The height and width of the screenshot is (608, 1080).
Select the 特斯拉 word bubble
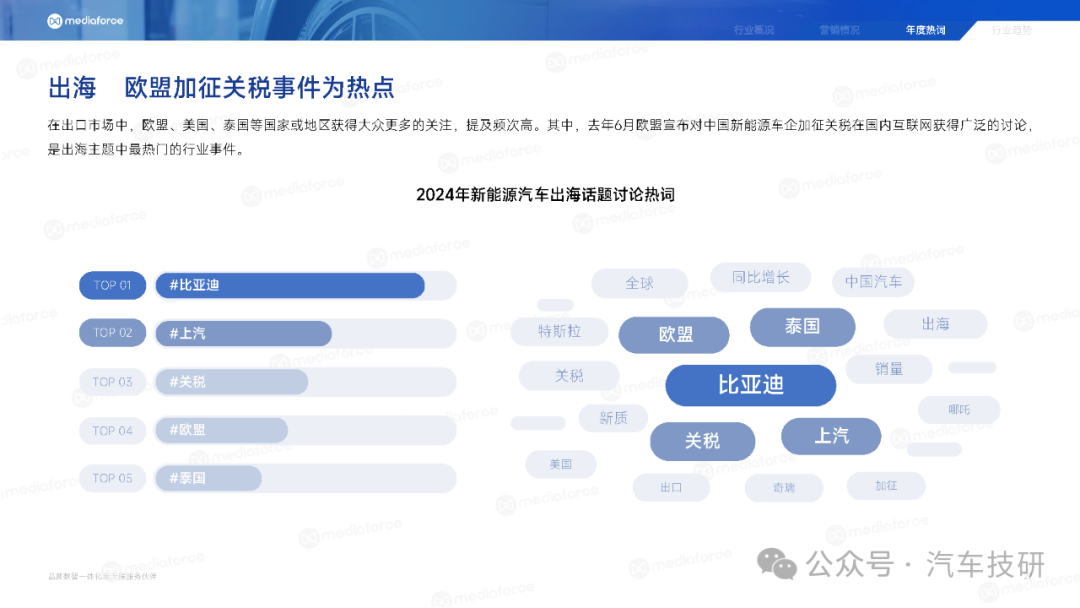point(559,331)
